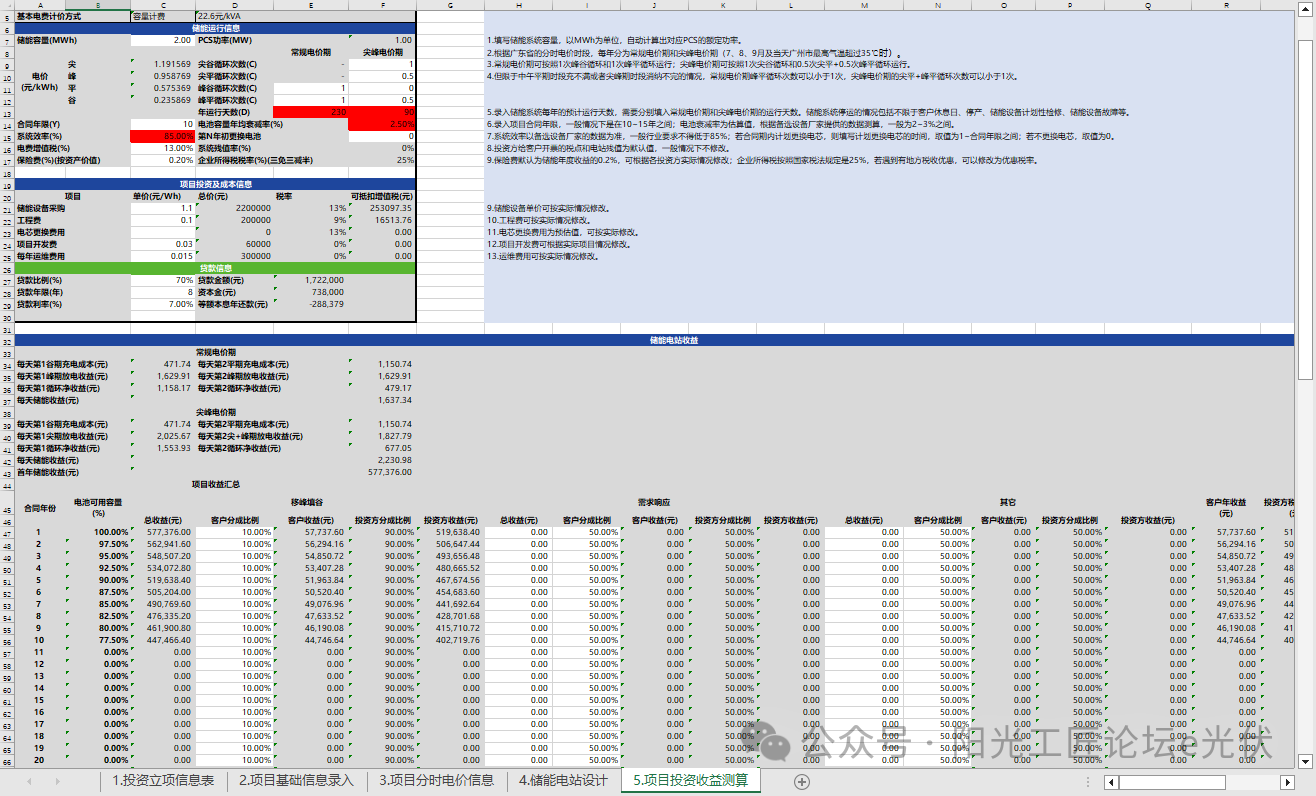The width and height of the screenshot is (1316, 796).
Task: Select the 贷款比例 cell showing 70%
Action: pos(163,281)
